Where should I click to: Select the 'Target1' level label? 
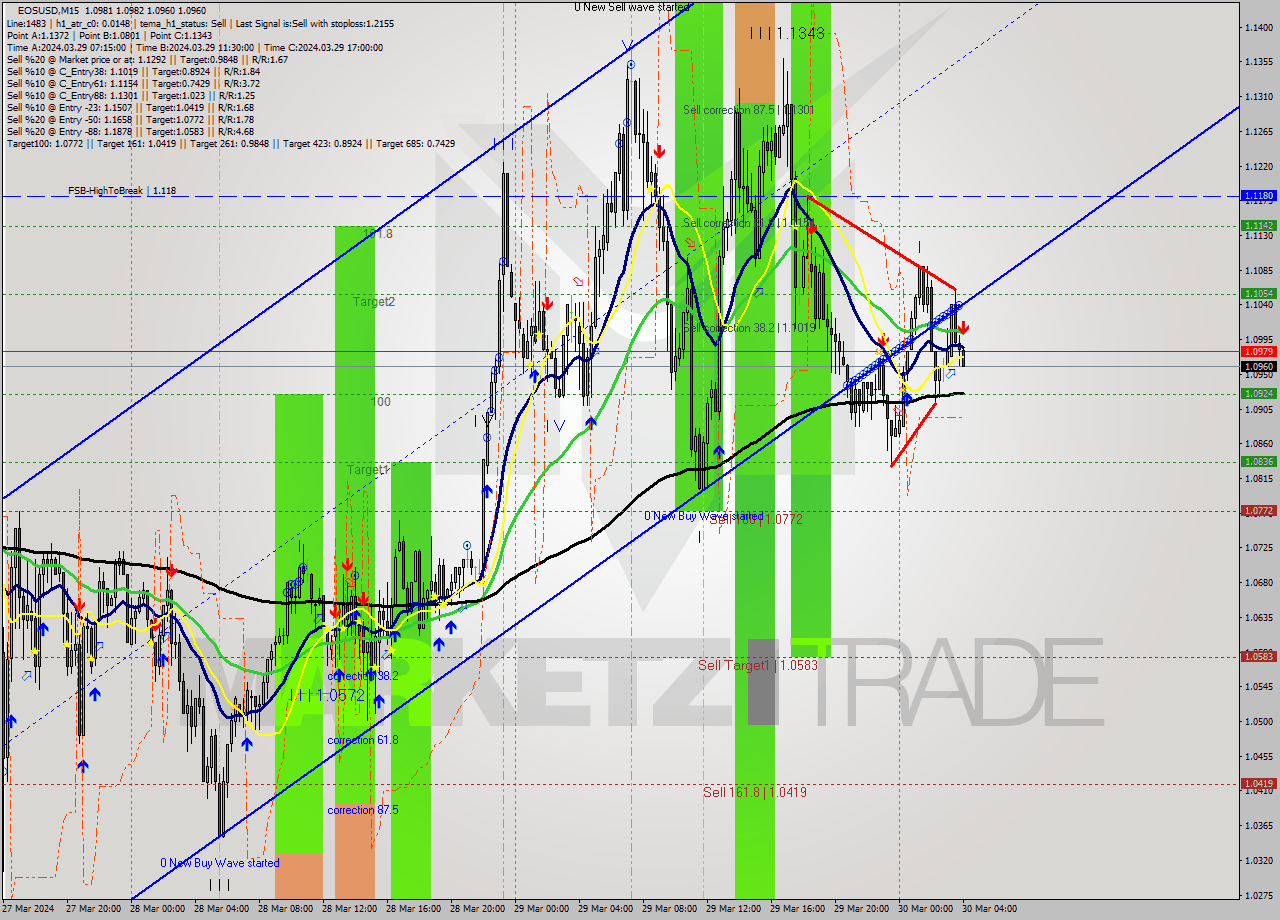tap(367, 469)
